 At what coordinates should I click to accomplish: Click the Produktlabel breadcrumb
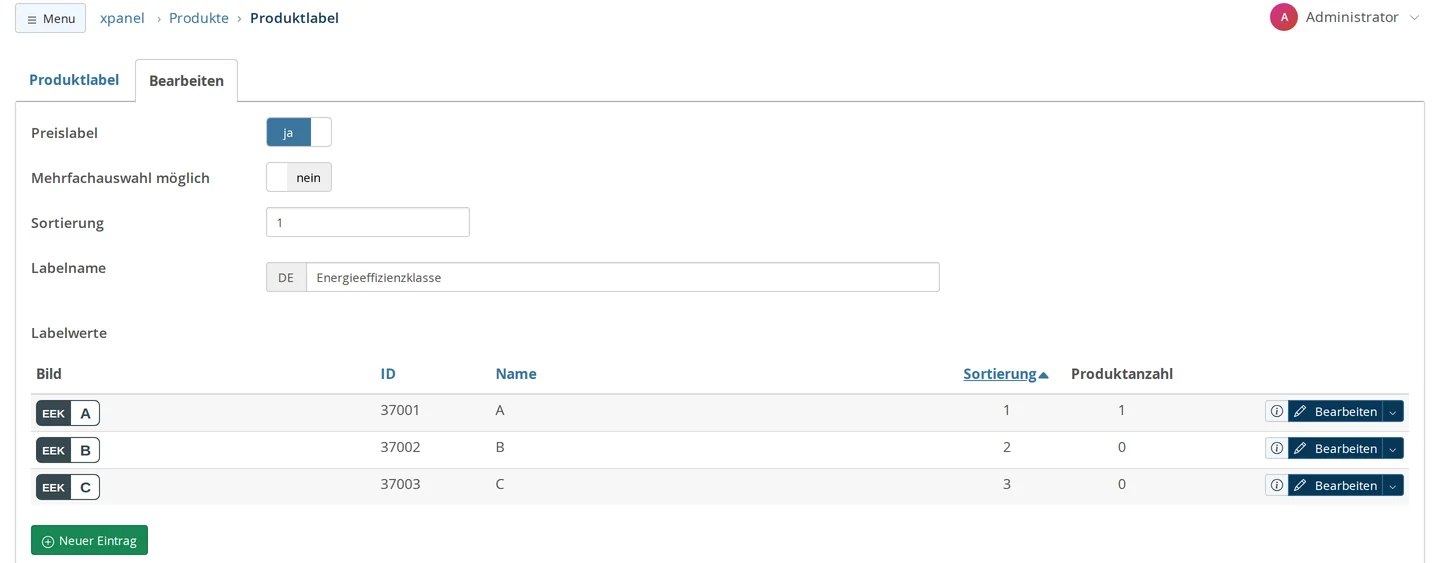tap(294, 18)
